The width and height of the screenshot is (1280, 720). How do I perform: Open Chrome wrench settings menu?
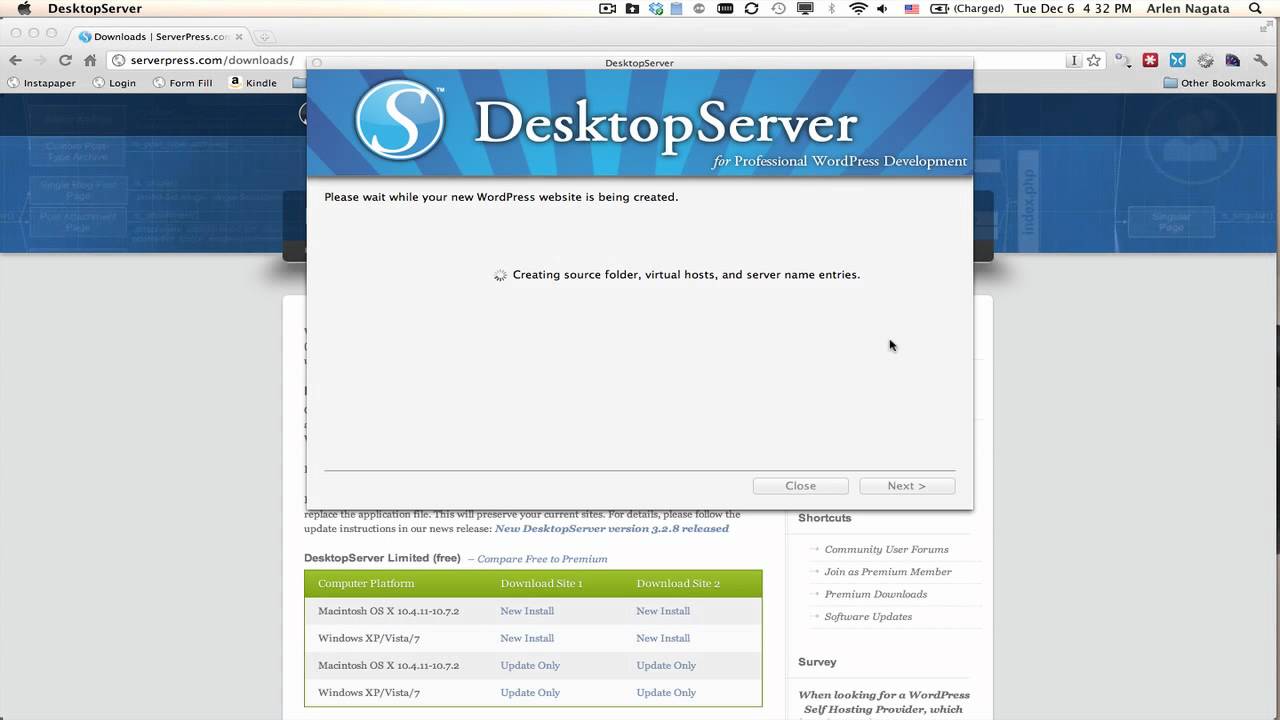(1262, 60)
